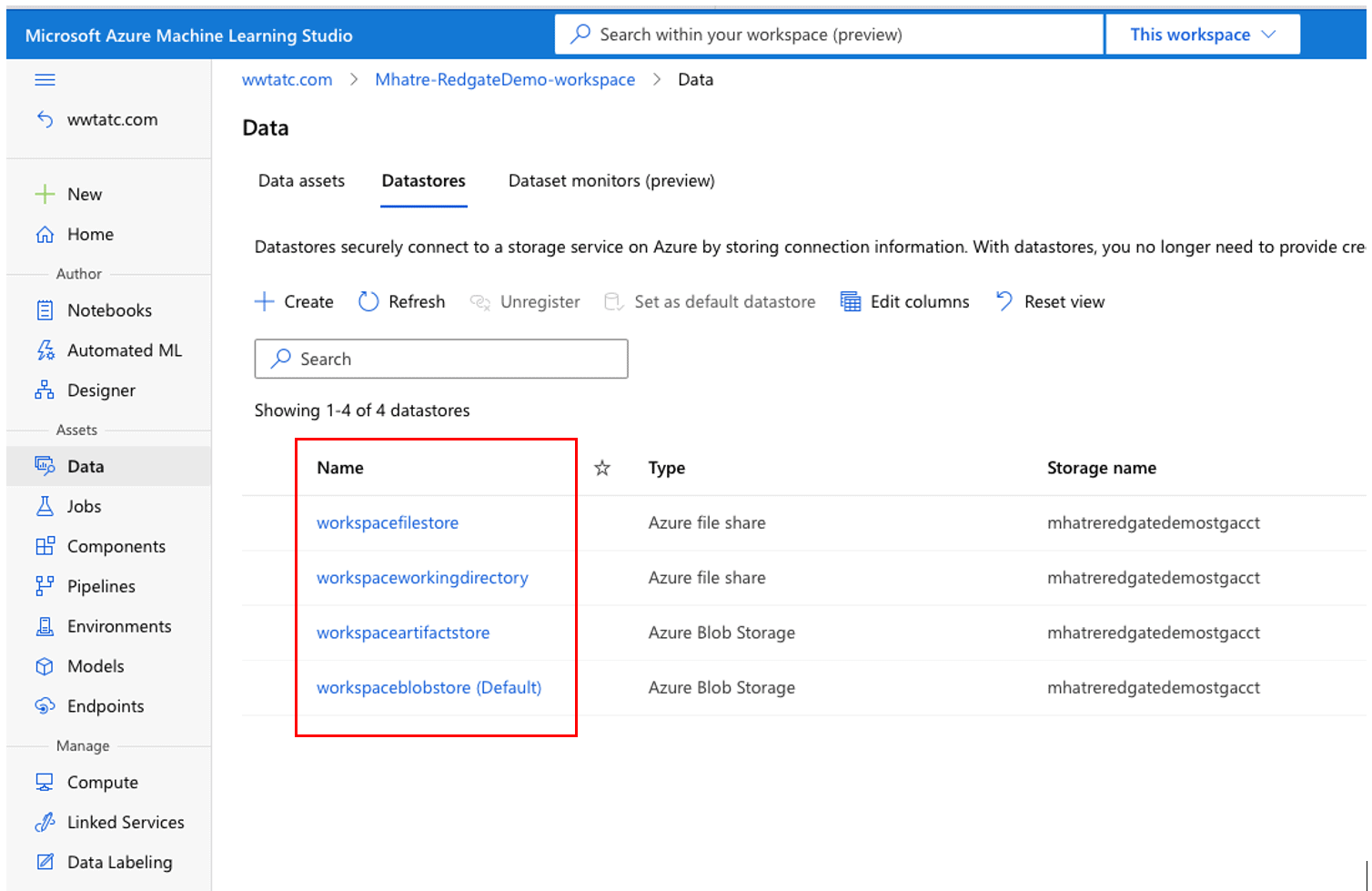
Task: Open the workspacefilestore datastore link
Action: point(388,522)
